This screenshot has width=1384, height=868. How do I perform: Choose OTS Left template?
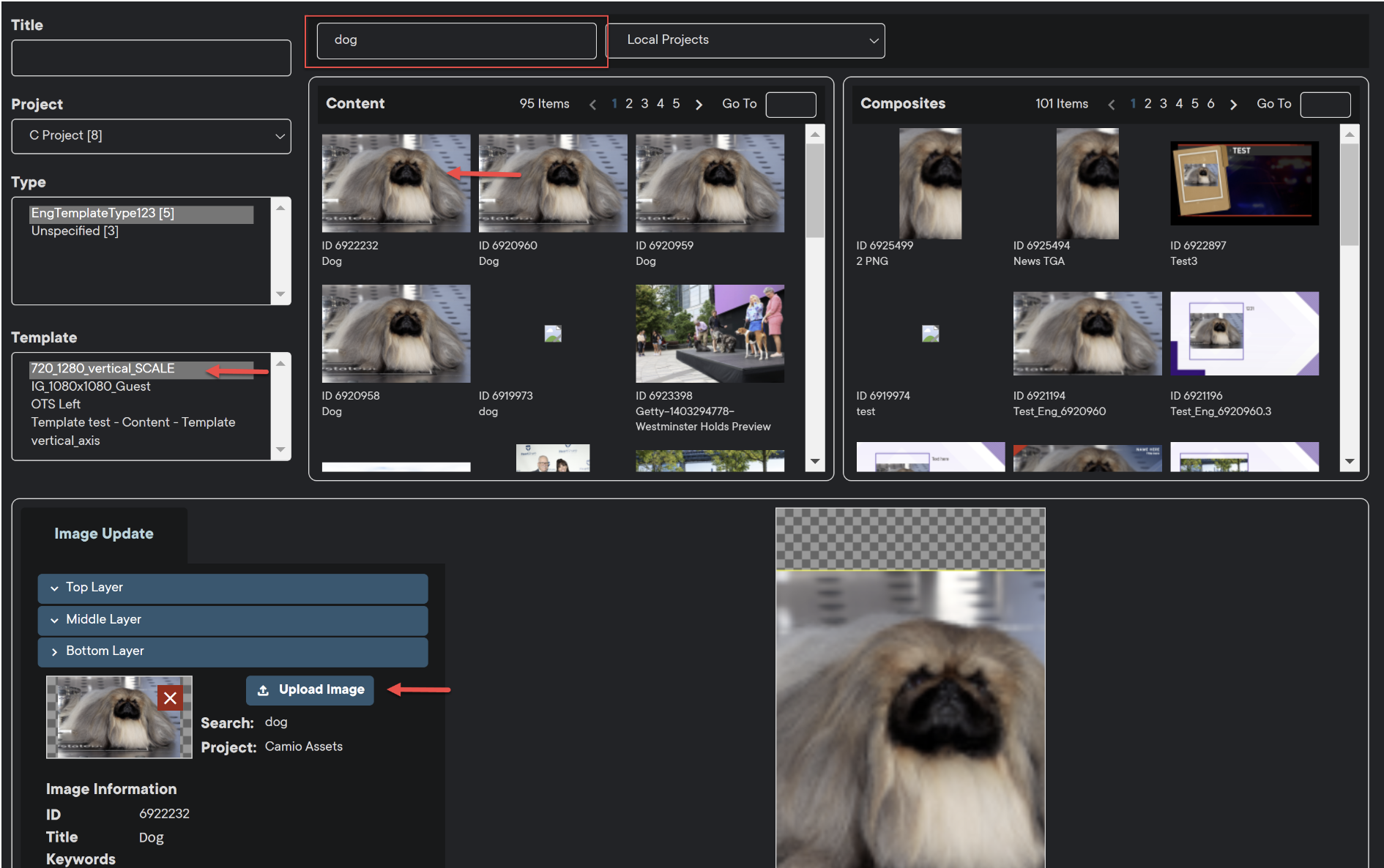[56, 404]
